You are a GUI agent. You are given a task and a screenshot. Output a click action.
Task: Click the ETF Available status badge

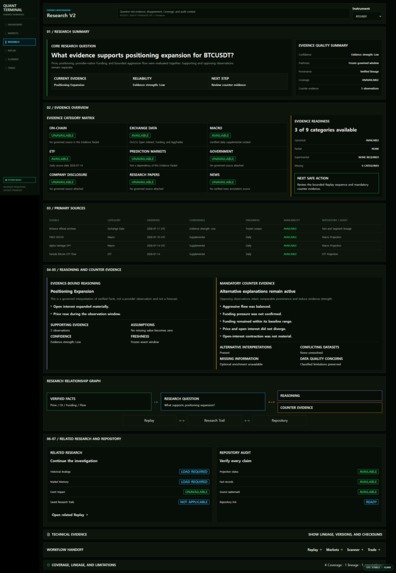pos(60,159)
